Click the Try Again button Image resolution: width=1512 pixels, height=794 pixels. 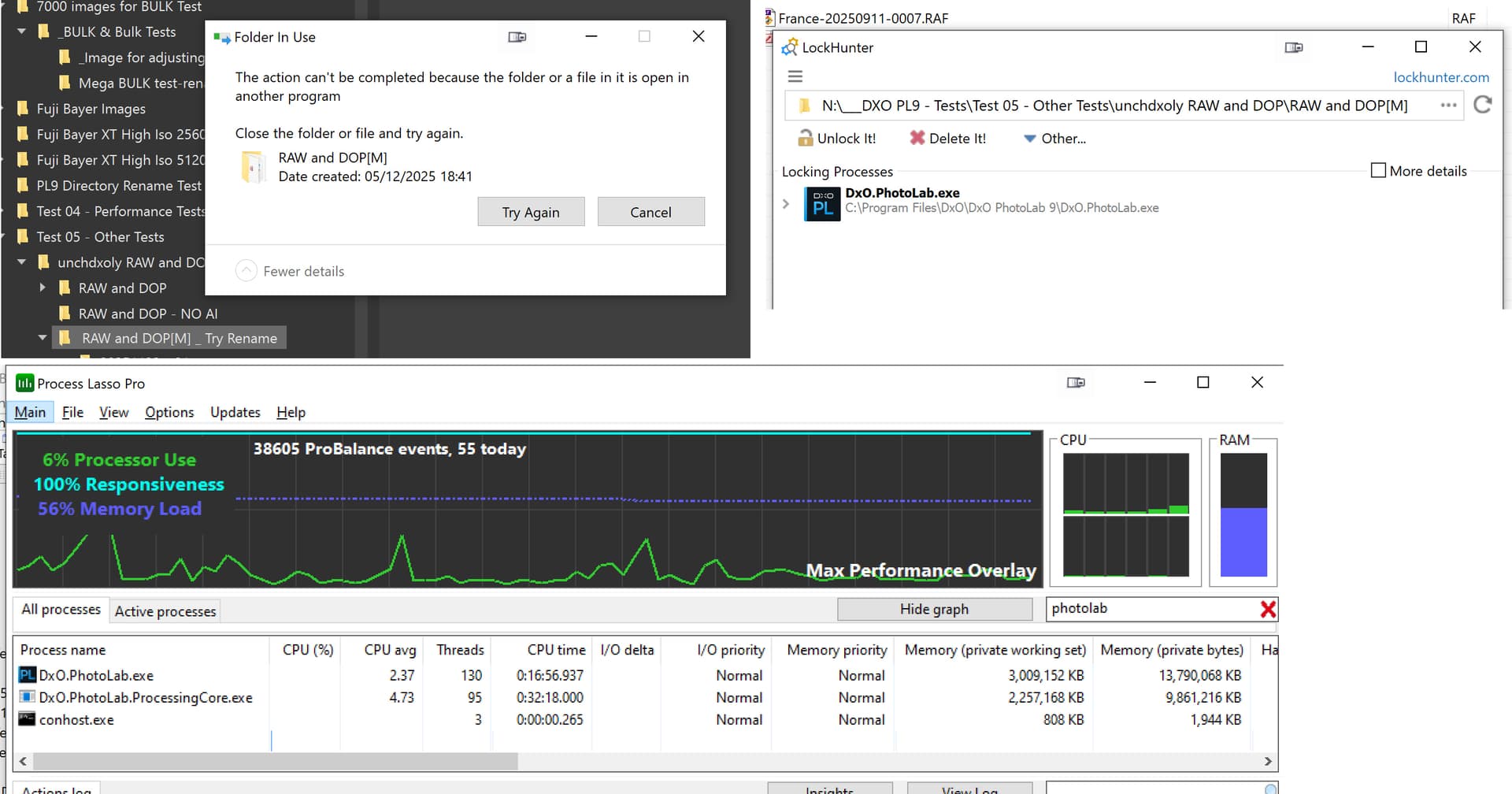pos(531,212)
